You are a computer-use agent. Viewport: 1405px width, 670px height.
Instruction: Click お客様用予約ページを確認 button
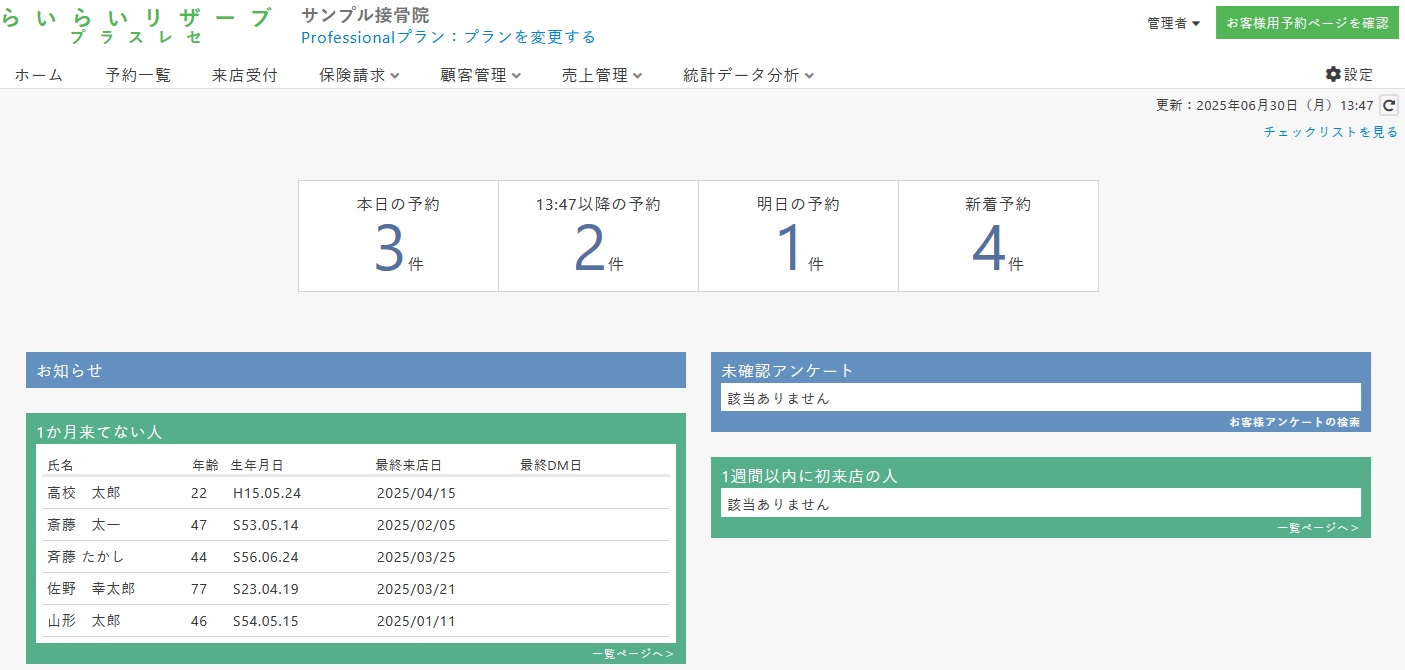coord(1307,23)
